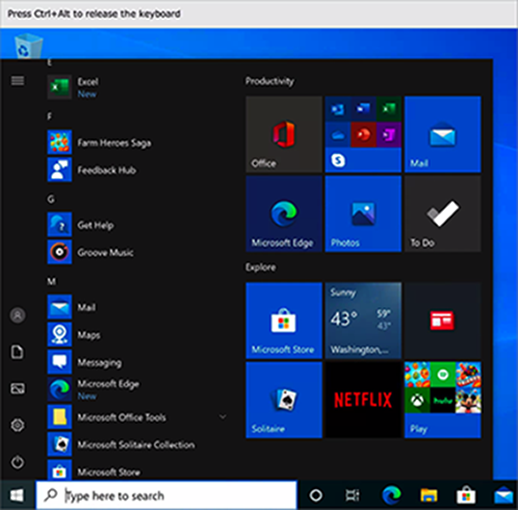
Task: Select Recycle Bin on the desktop
Action: [28, 45]
